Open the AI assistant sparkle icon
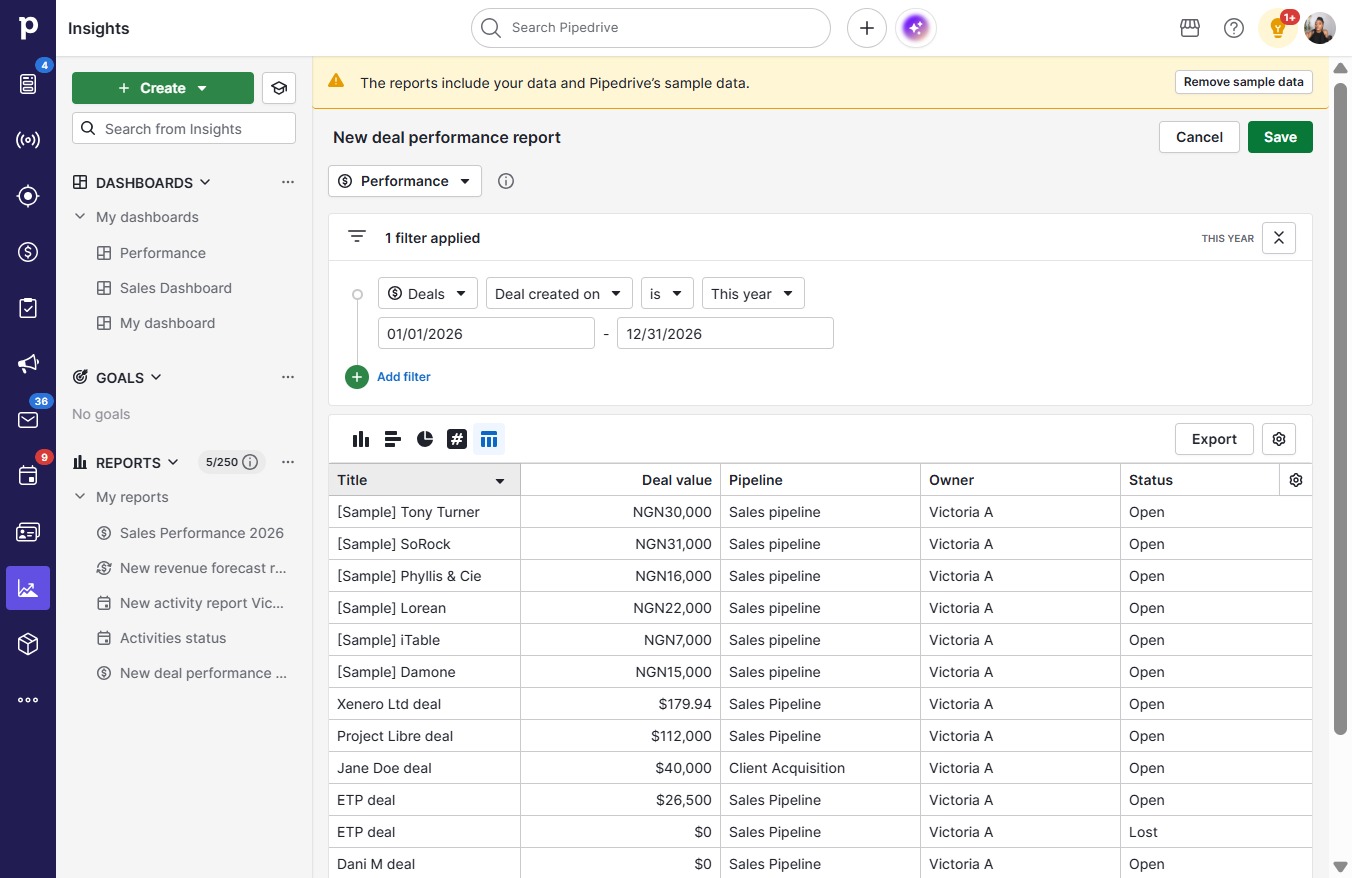Screen dimensions: 1352x878 pos(916,28)
